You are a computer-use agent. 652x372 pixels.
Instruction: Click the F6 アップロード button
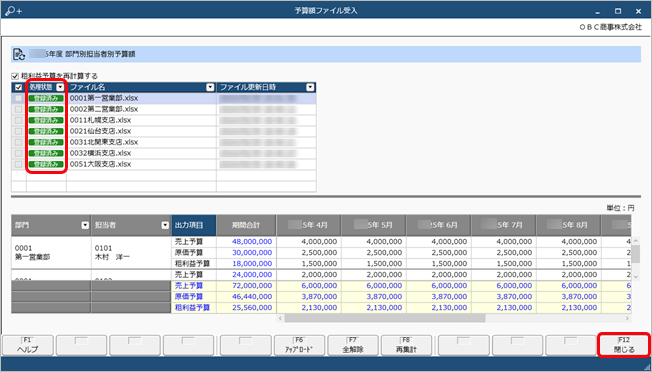click(x=299, y=345)
